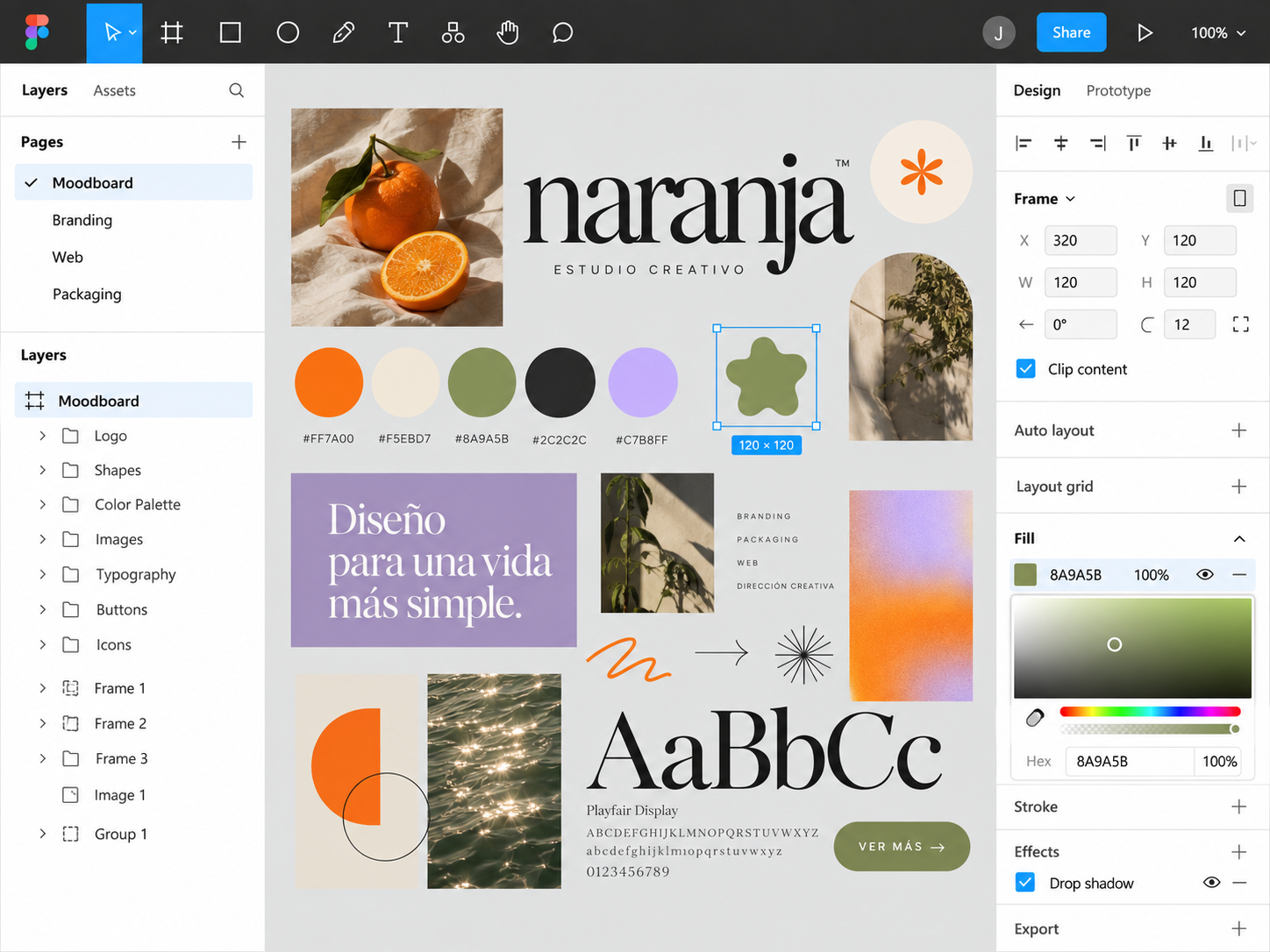1270x952 pixels.
Task: Expand the Typography layer group
Action: pos(42,574)
